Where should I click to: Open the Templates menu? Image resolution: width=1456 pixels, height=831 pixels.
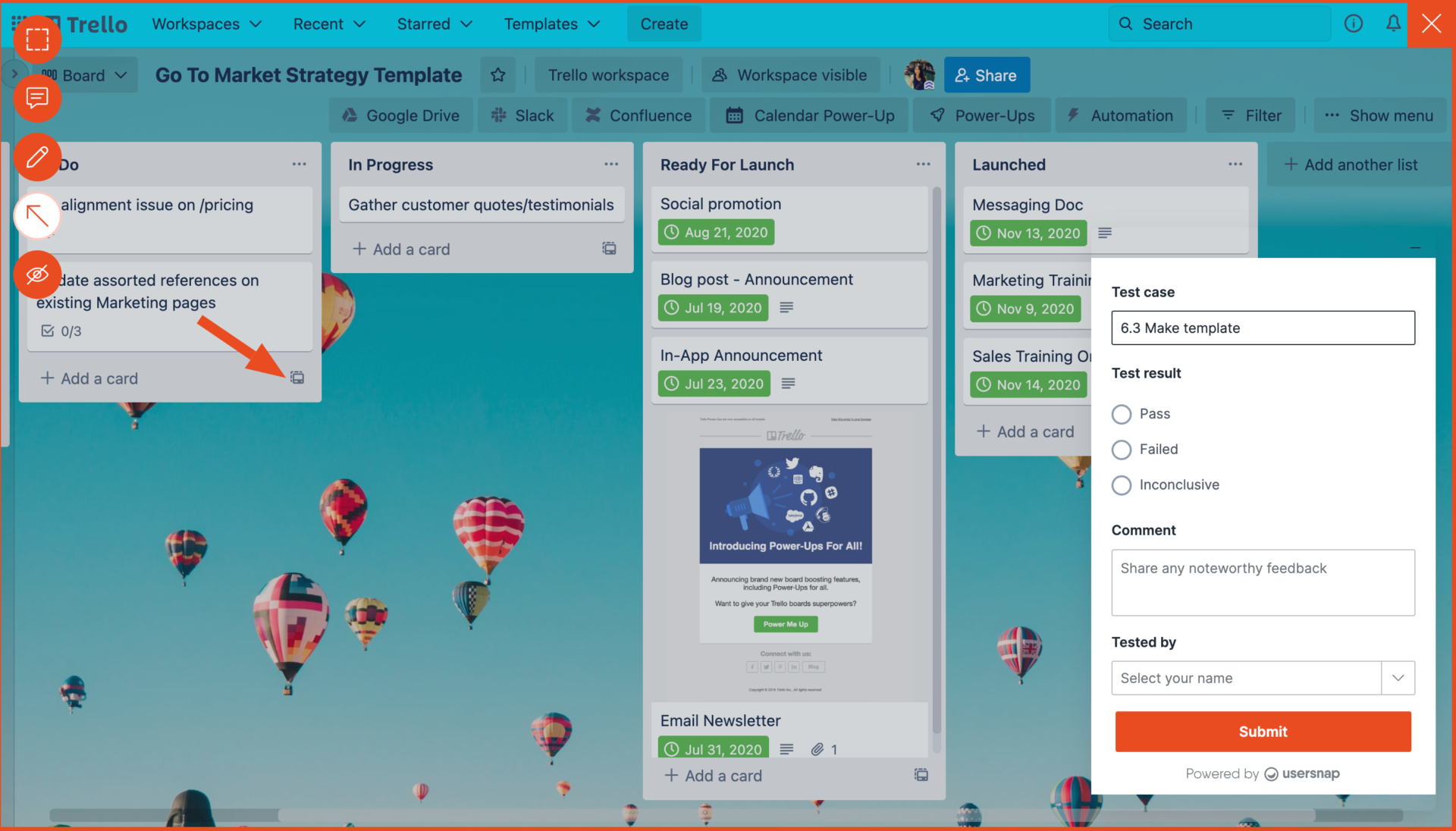click(551, 24)
